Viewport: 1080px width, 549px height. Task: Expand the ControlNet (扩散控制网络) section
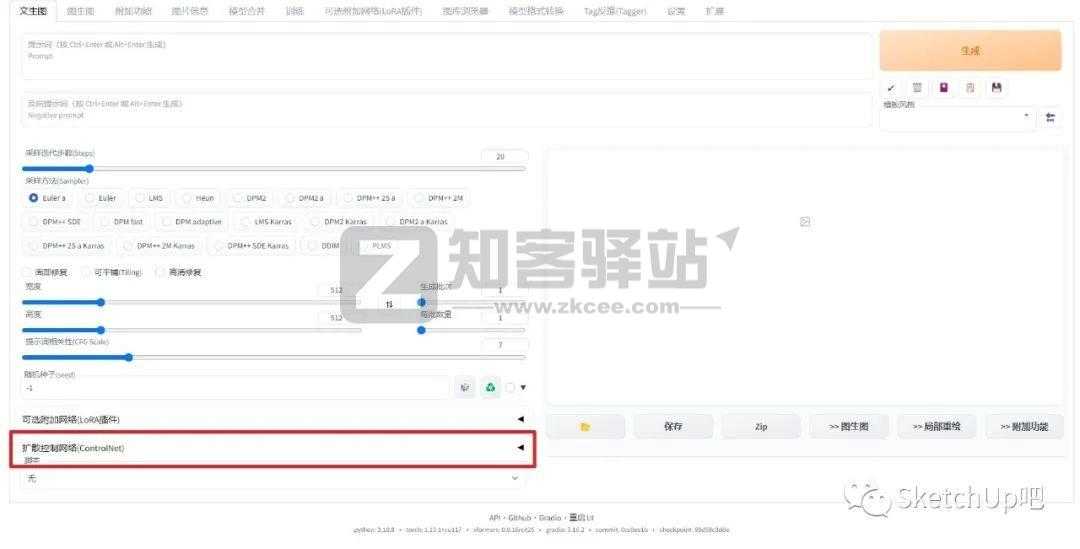pos(272,448)
